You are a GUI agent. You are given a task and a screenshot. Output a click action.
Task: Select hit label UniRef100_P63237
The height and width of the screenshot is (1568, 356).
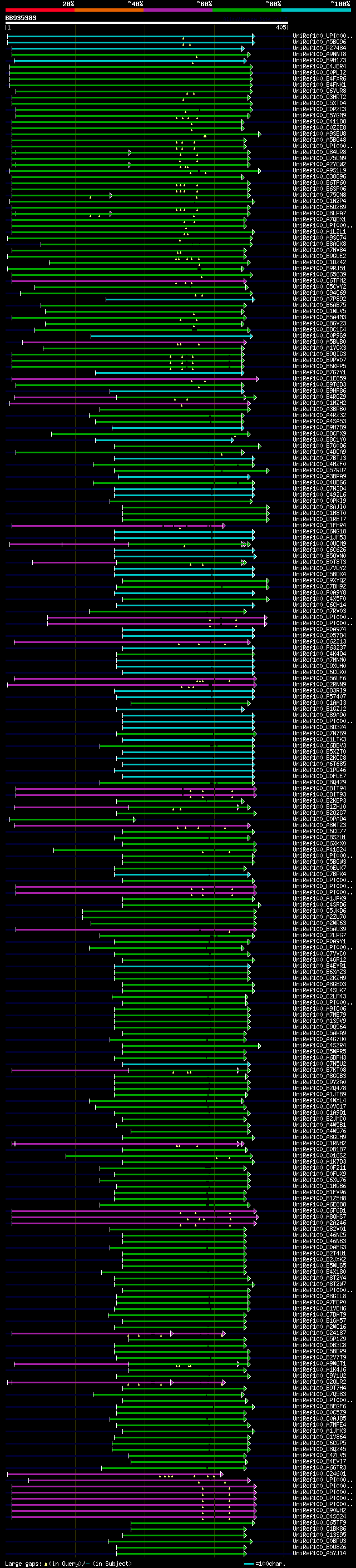point(319,647)
